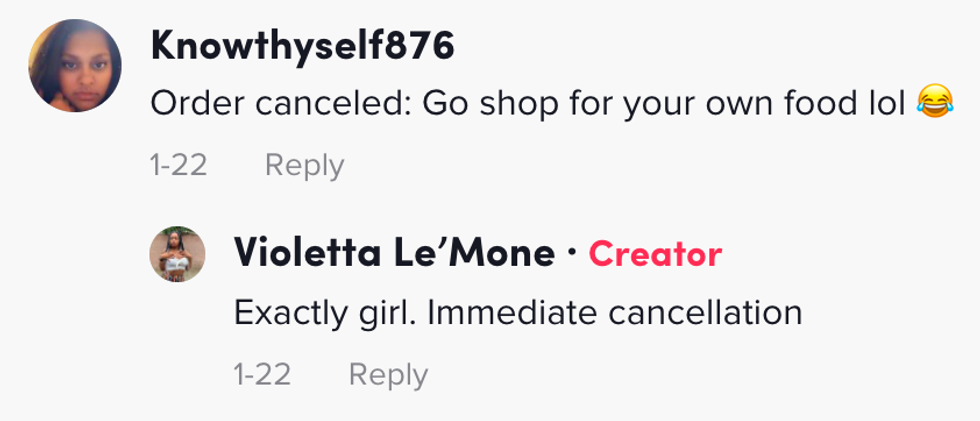Open the Knowthyself876 username link

[303, 44]
